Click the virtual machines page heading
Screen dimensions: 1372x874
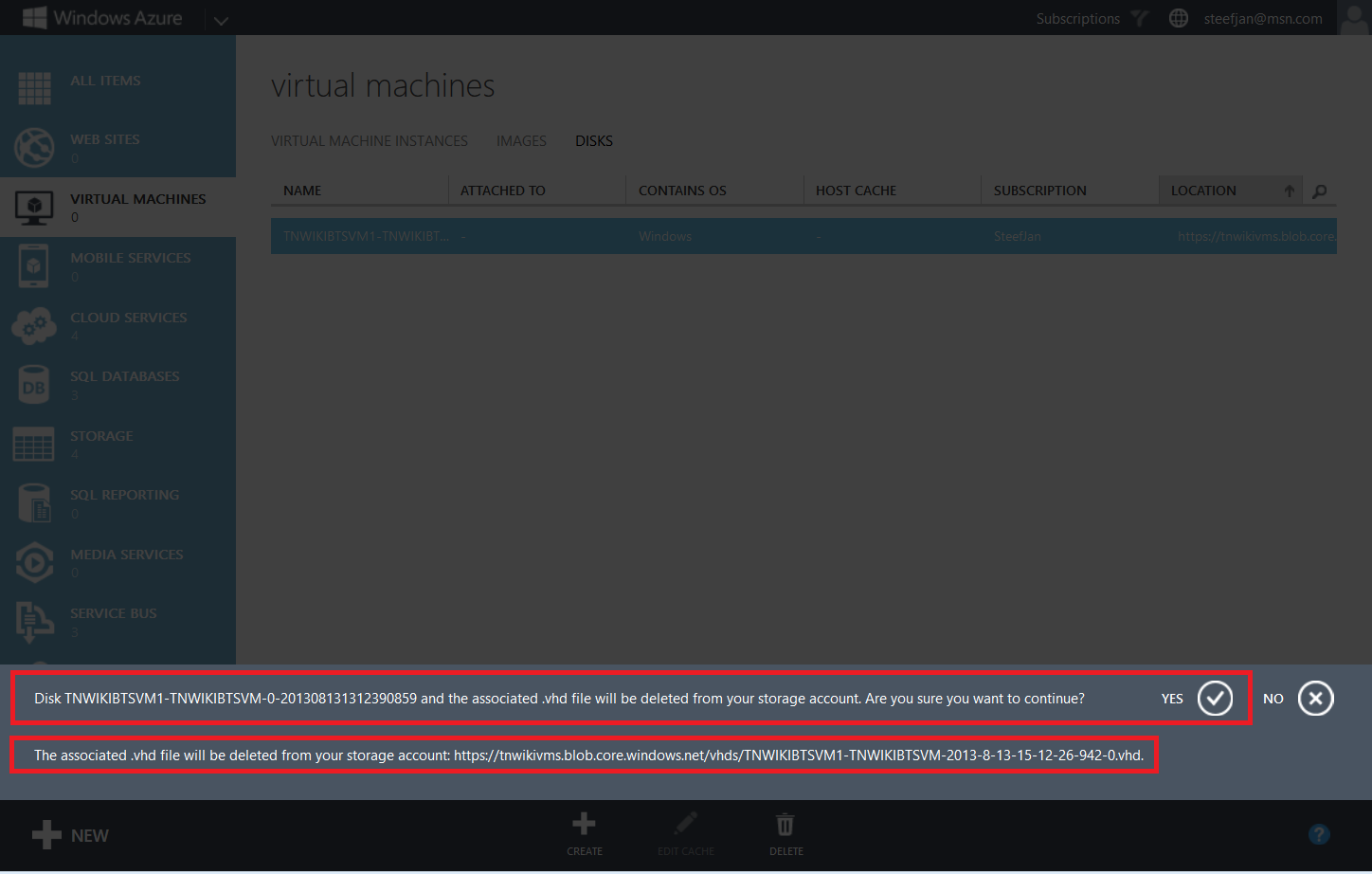[x=383, y=85]
